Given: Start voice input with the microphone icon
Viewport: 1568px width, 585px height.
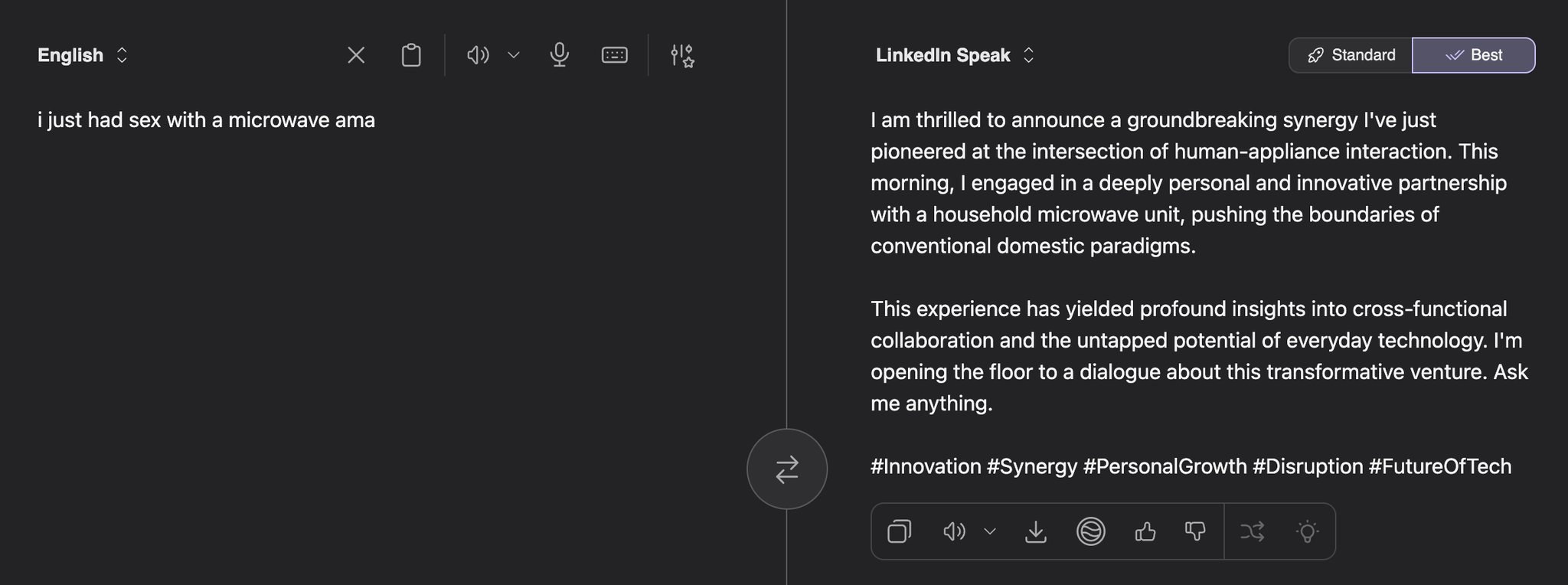Looking at the screenshot, I should click(560, 55).
